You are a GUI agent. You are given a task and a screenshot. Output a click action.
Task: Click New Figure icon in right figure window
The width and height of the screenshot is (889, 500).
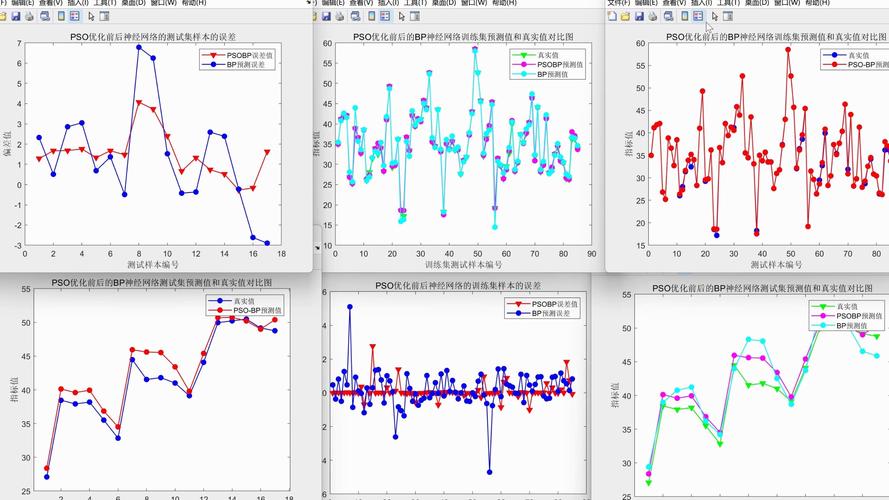coord(612,16)
